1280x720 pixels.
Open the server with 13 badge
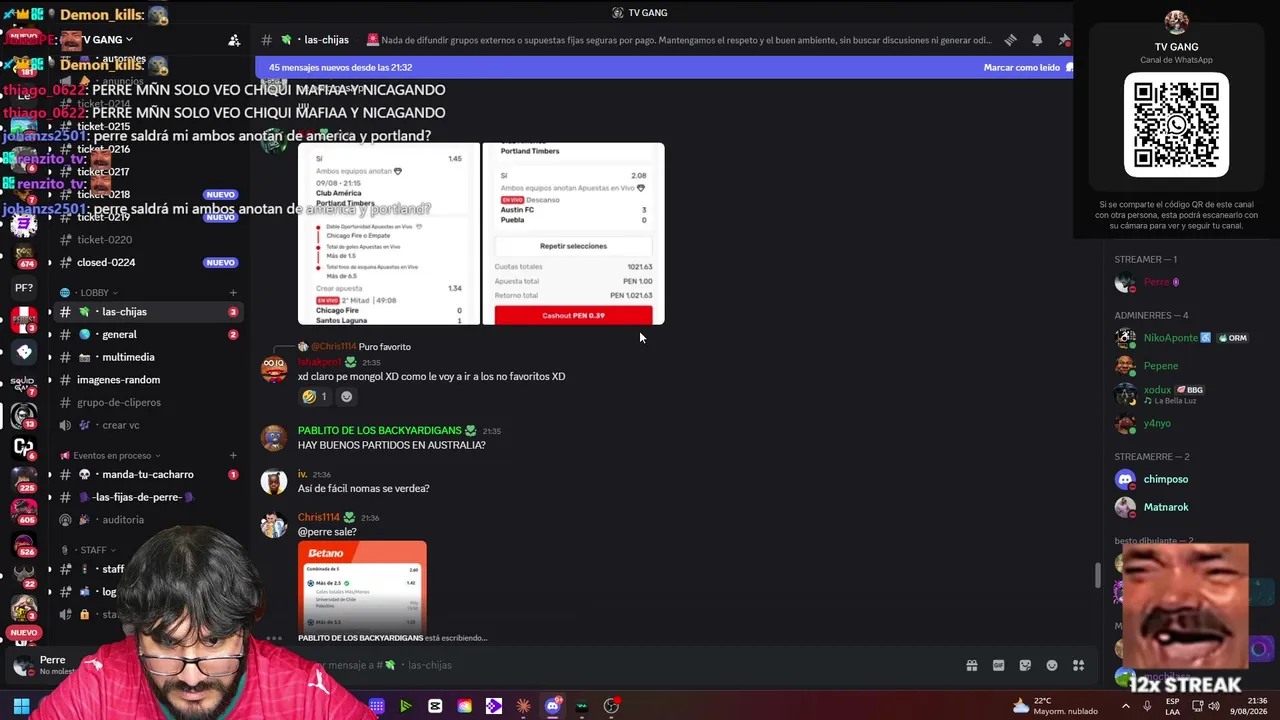pos(23,414)
